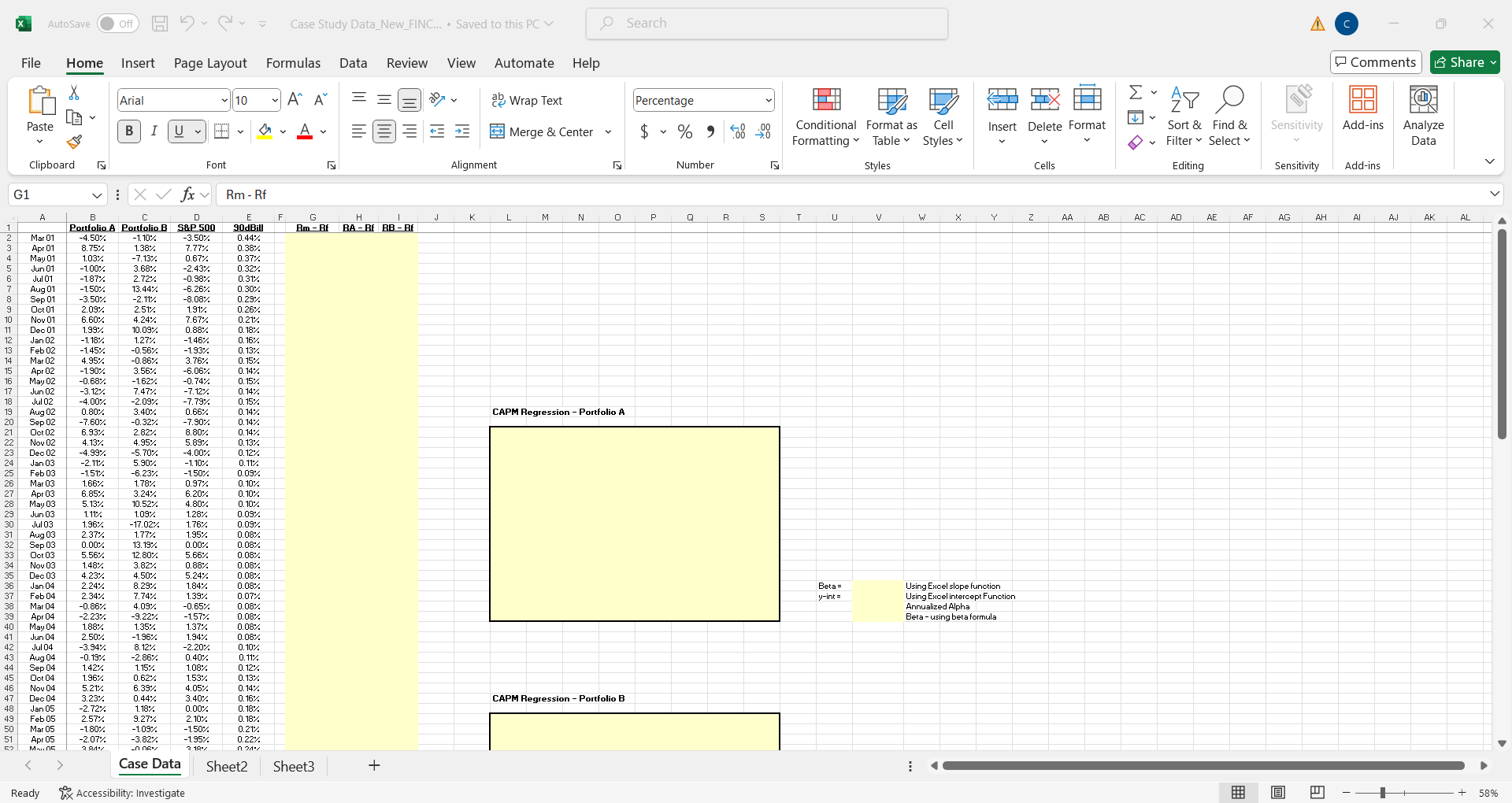Click the Name Box showing G1
Image resolution: width=1512 pixels, height=803 pixels.
[x=50, y=194]
